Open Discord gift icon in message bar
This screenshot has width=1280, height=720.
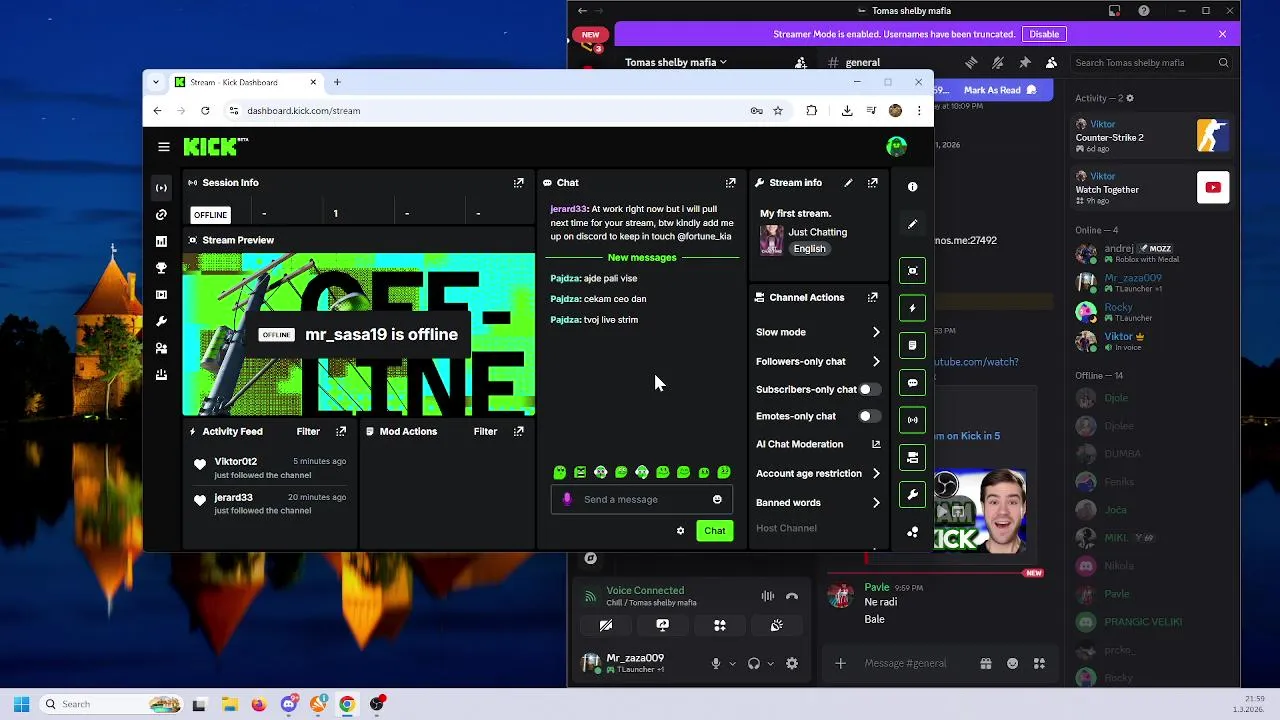tap(986, 663)
